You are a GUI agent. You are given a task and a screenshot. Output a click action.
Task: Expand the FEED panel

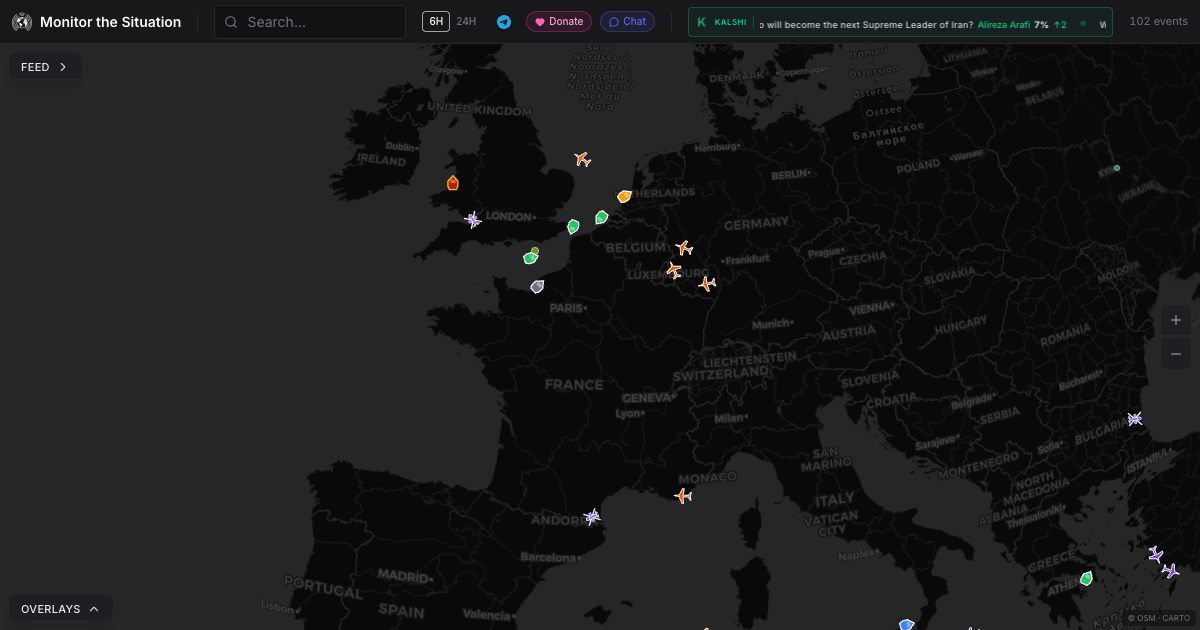pos(45,66)
